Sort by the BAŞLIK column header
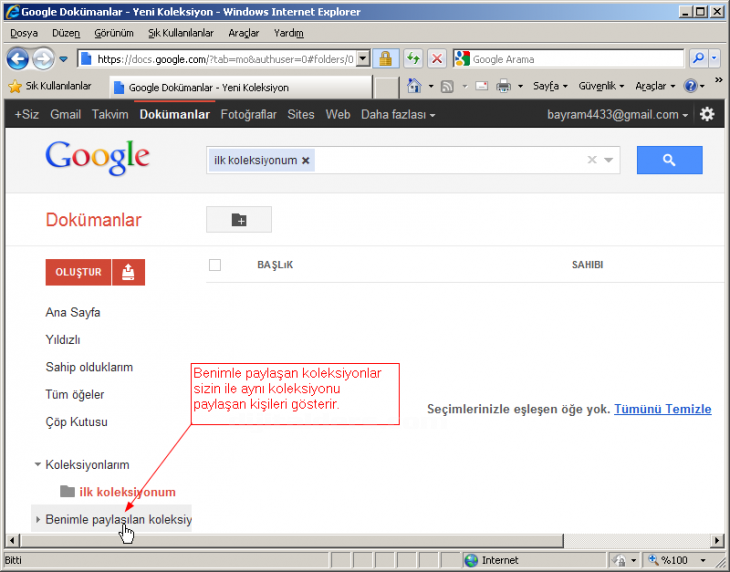The image size is (730, 572). tap(275, 265)
